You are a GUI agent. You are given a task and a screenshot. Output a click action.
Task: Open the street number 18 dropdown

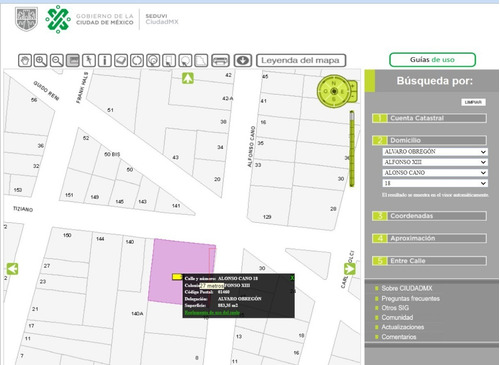click(435, 183)
